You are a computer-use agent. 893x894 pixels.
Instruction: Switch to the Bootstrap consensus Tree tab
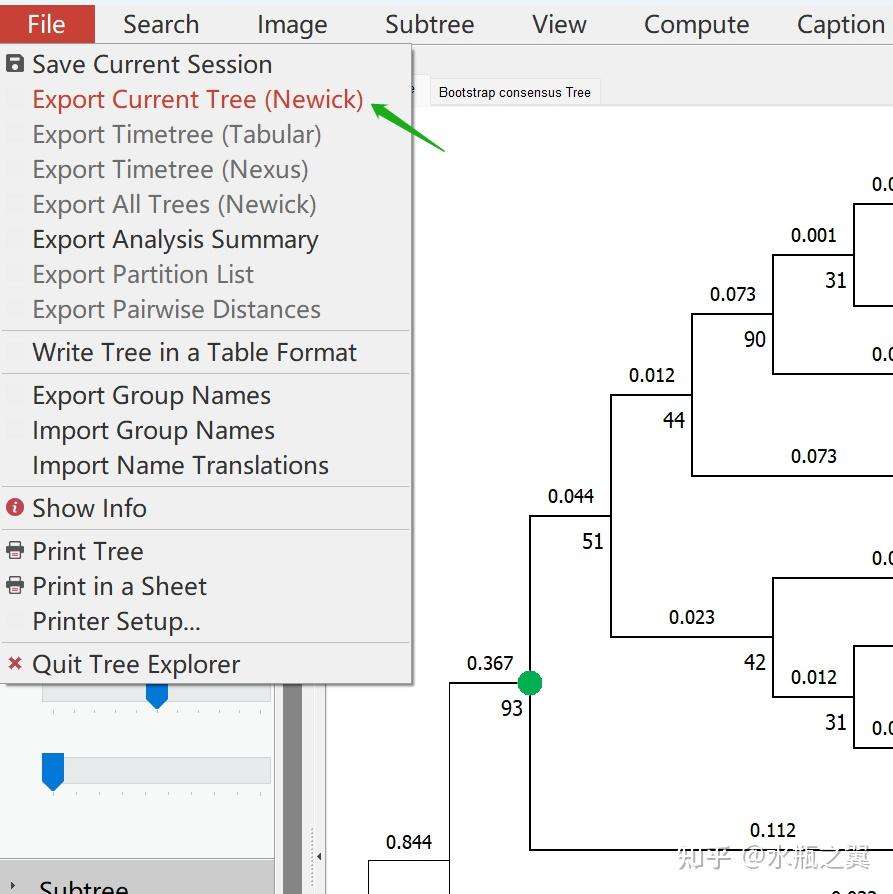(514, 93)
